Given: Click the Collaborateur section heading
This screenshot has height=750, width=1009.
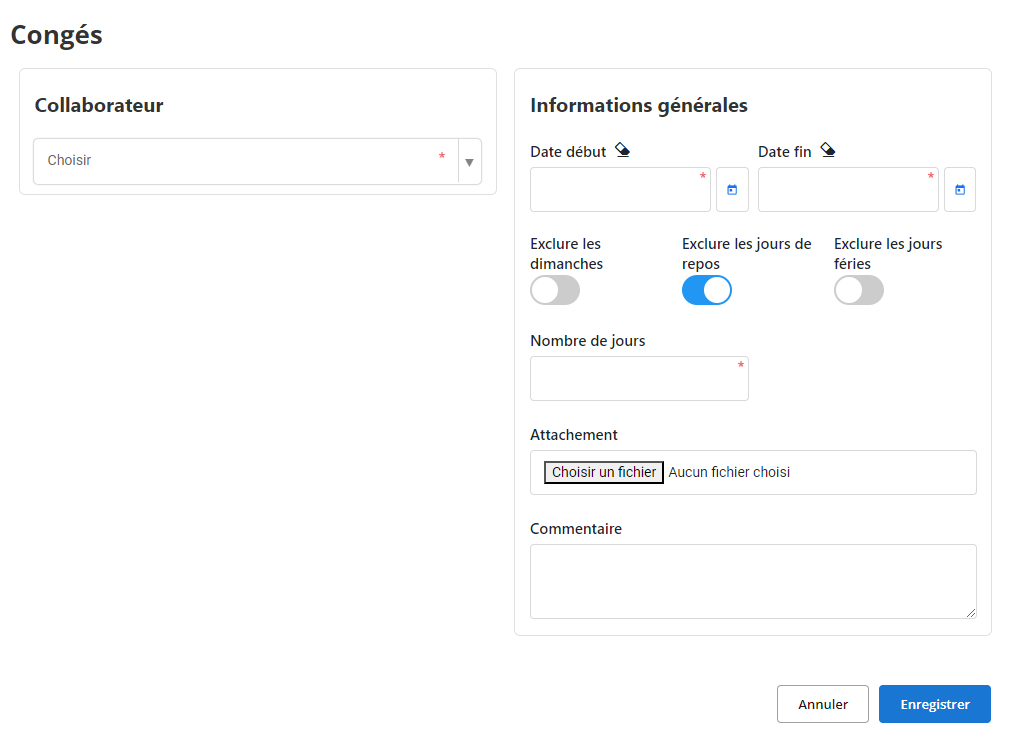Looking at the screenshot, I should point(99,105).
